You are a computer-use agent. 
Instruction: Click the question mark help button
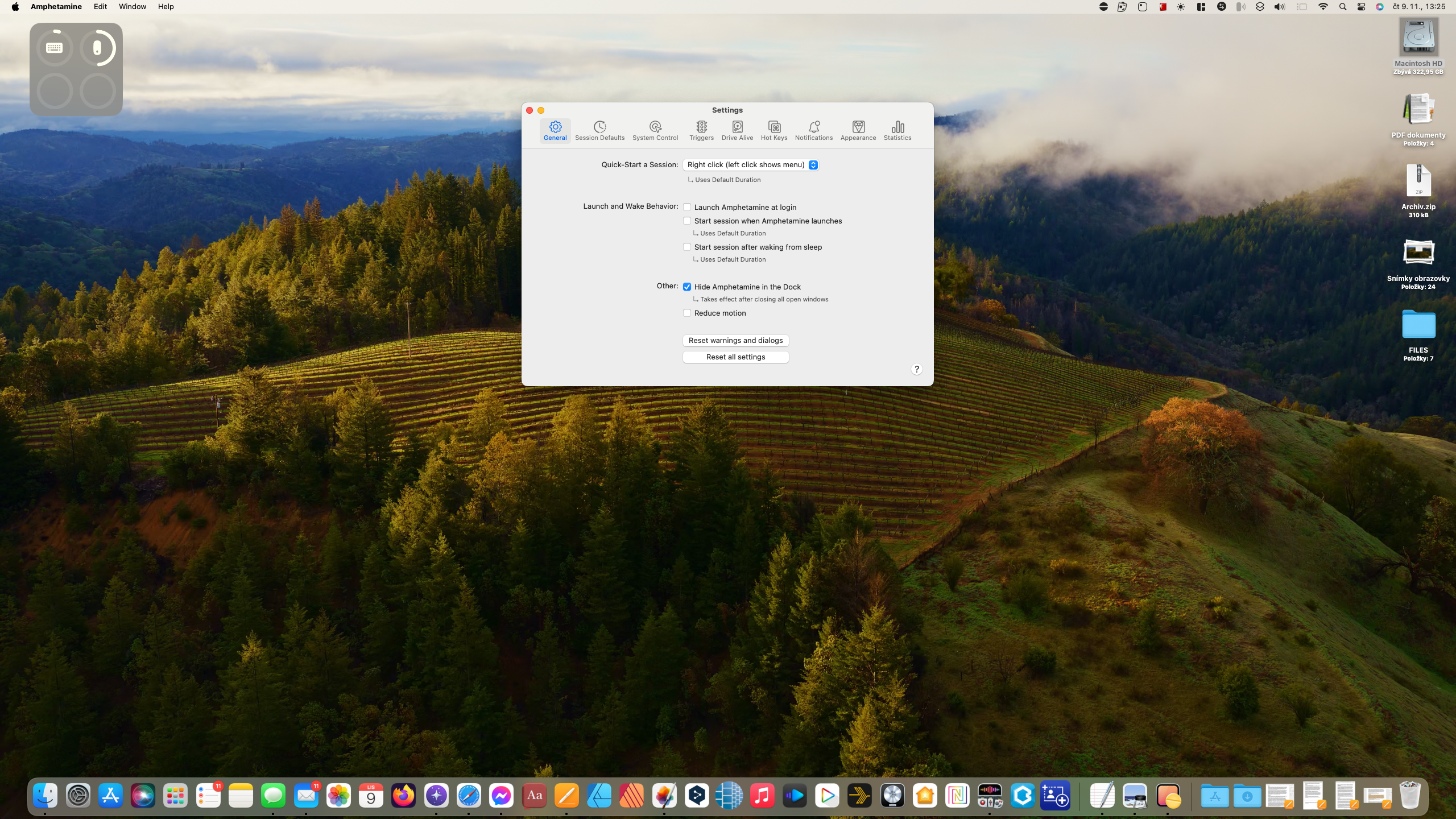916,369
